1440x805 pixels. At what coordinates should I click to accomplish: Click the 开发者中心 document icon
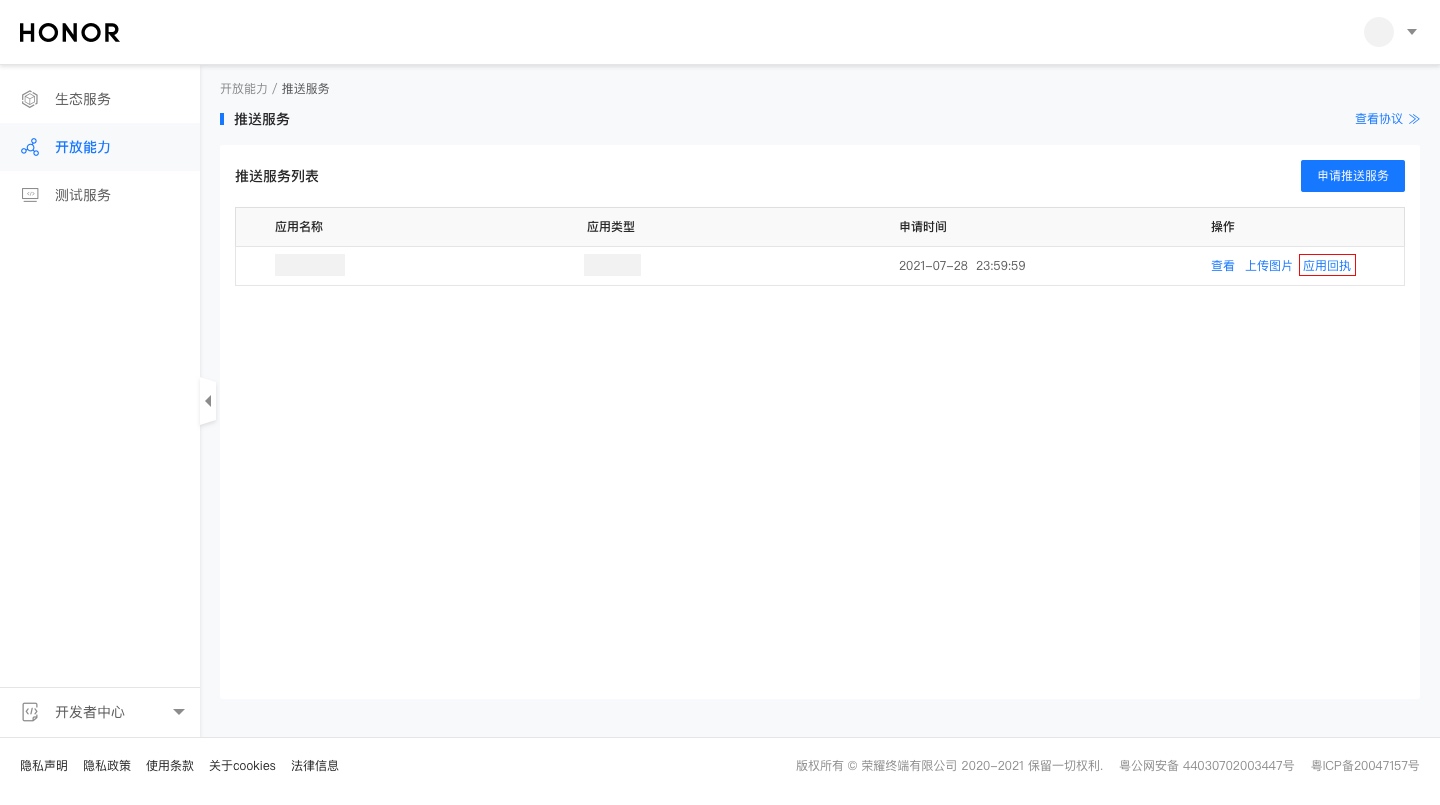[x=30, y=712]
